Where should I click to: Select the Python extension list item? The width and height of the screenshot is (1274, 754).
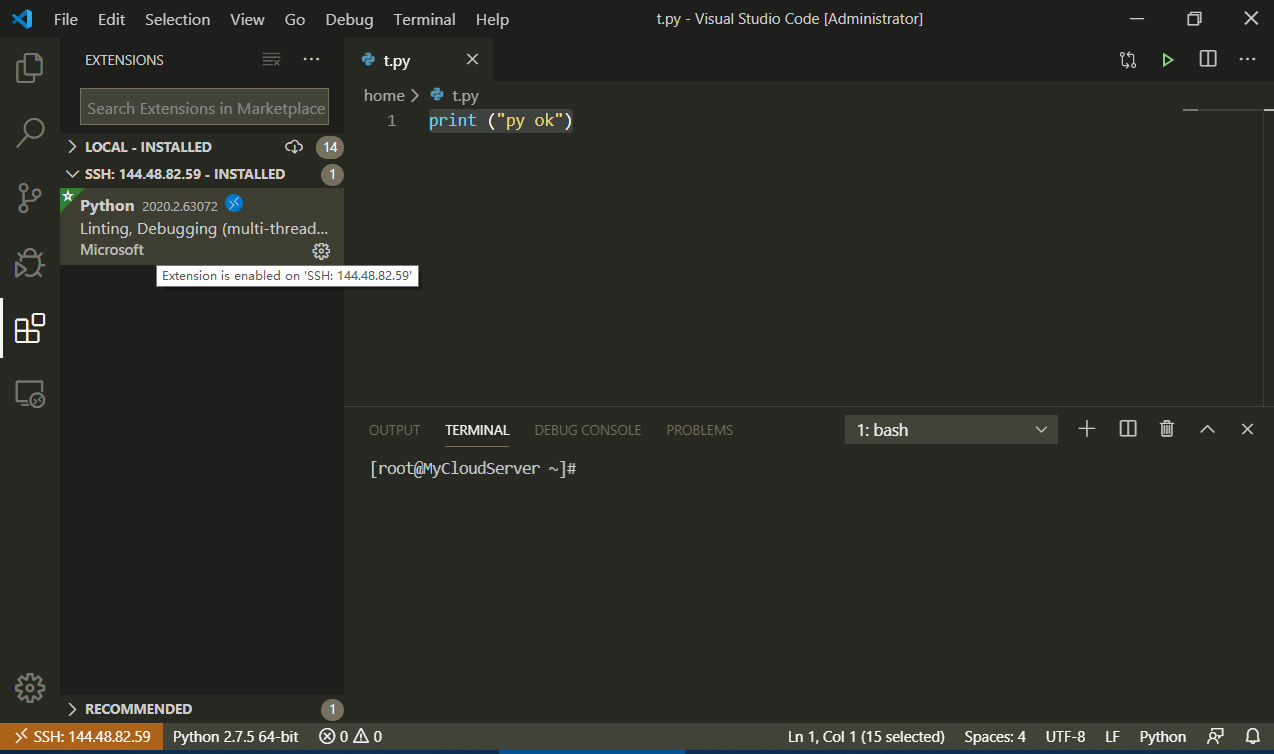(x=202, y=227)
